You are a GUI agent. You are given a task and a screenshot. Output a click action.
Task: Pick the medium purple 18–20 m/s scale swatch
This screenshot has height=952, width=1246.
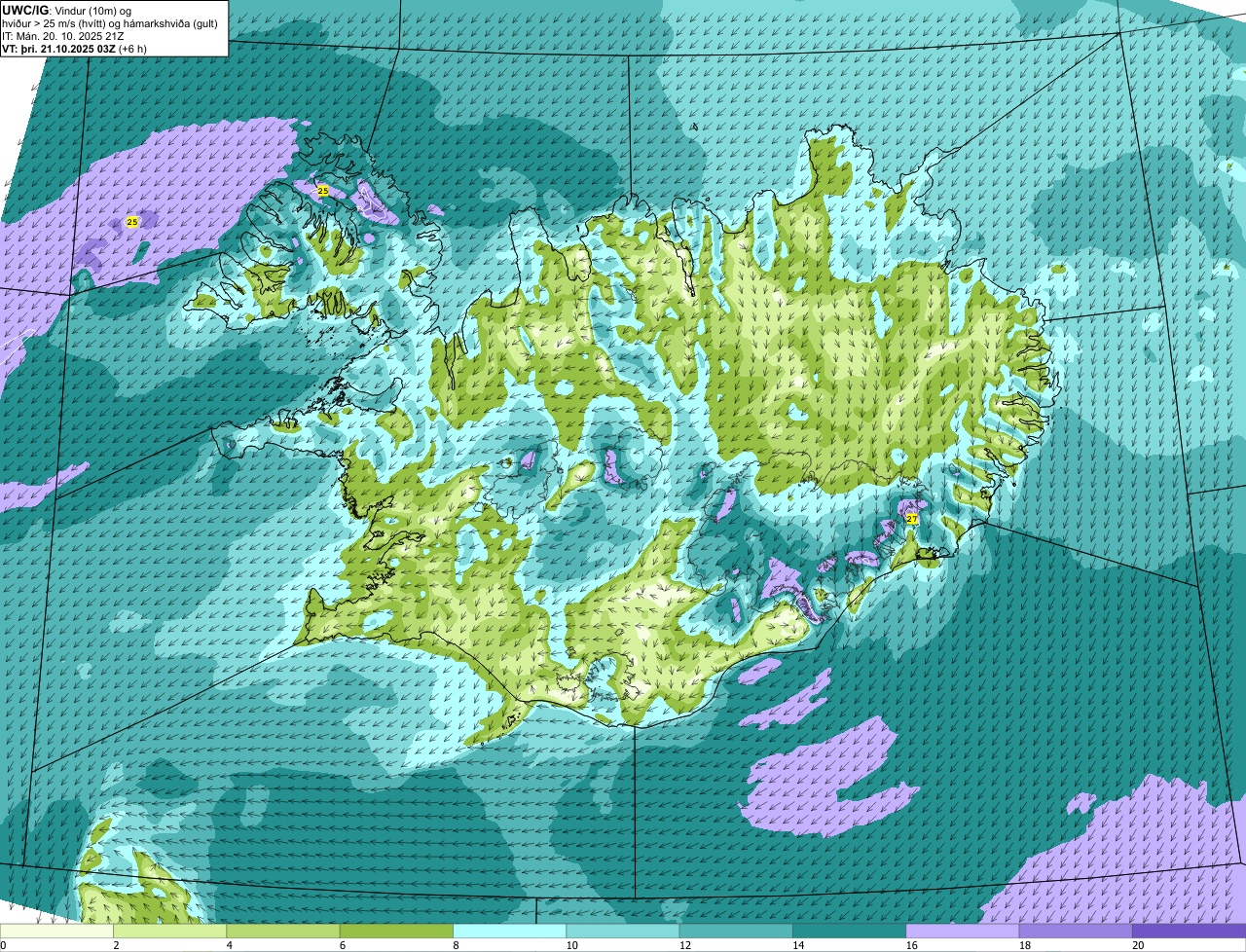(x=1076, y=932)
